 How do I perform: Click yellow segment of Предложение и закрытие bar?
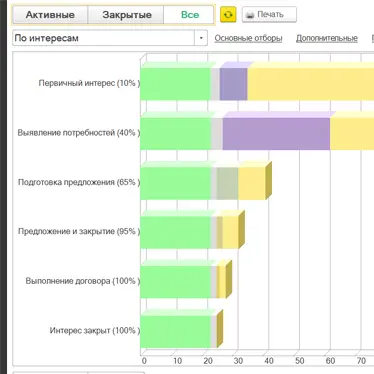click(230, 232)
